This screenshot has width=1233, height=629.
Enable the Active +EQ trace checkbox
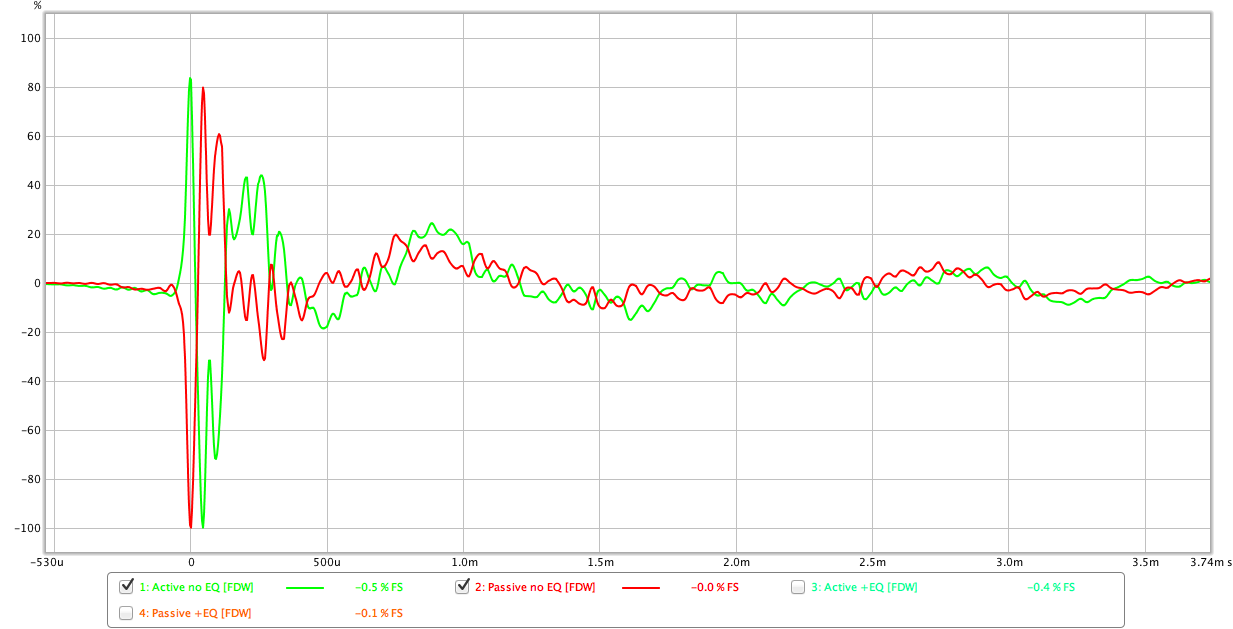[798, 587]
